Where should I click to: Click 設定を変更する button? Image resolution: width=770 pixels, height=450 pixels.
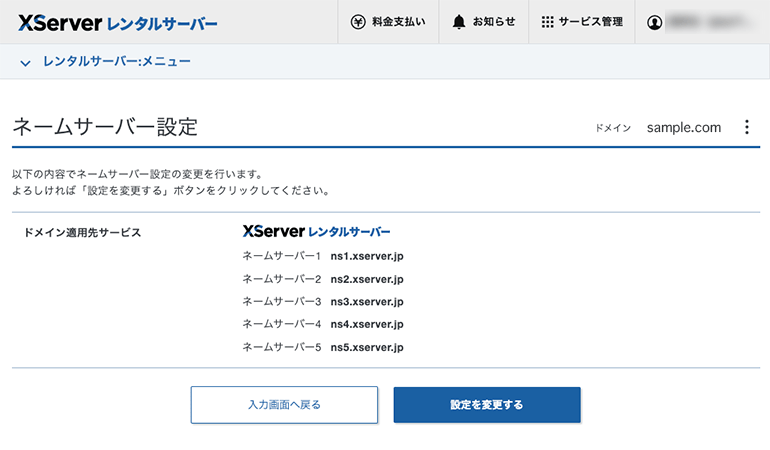(487, 405)
